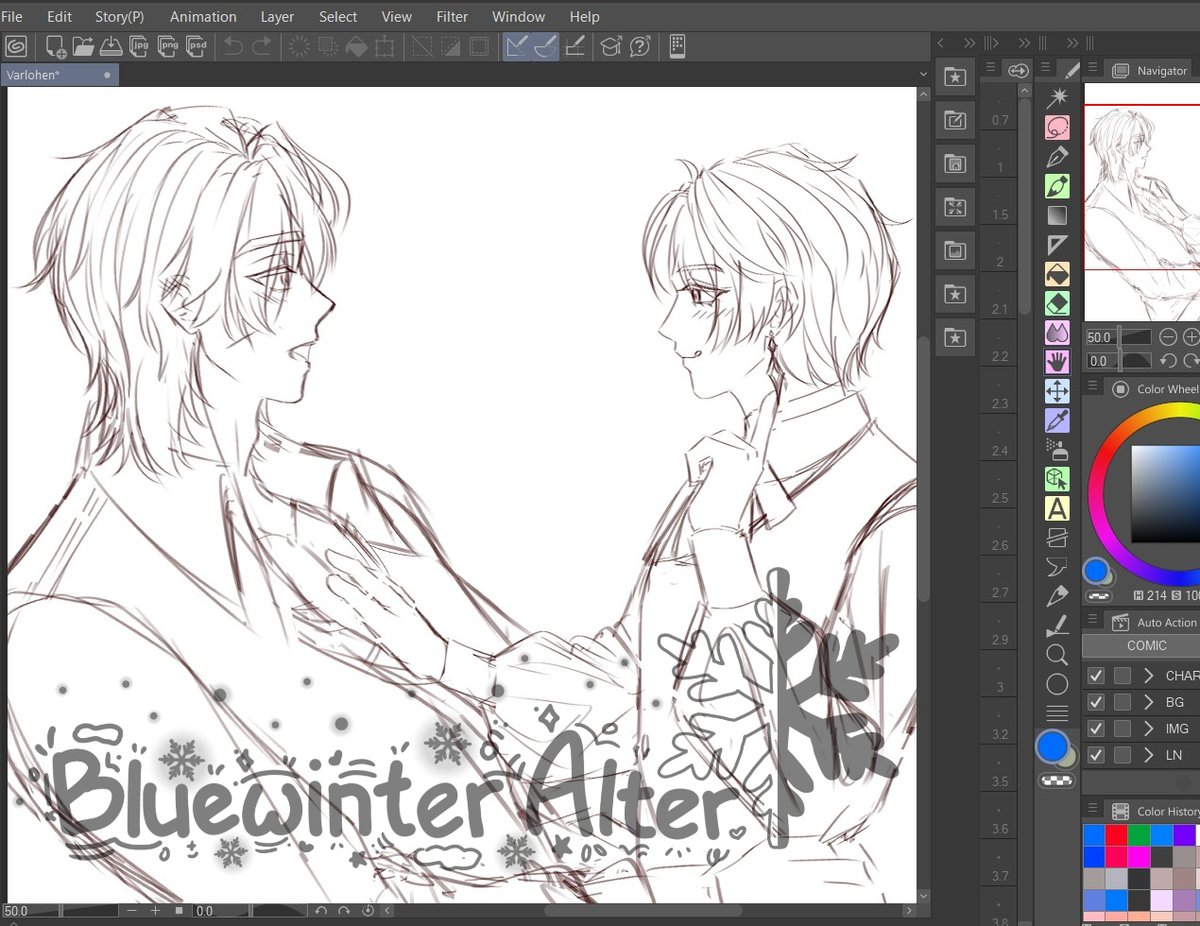Pick red swatch in Color History
This screenshot has width=1200, height=926.
tap(1116, 835)
